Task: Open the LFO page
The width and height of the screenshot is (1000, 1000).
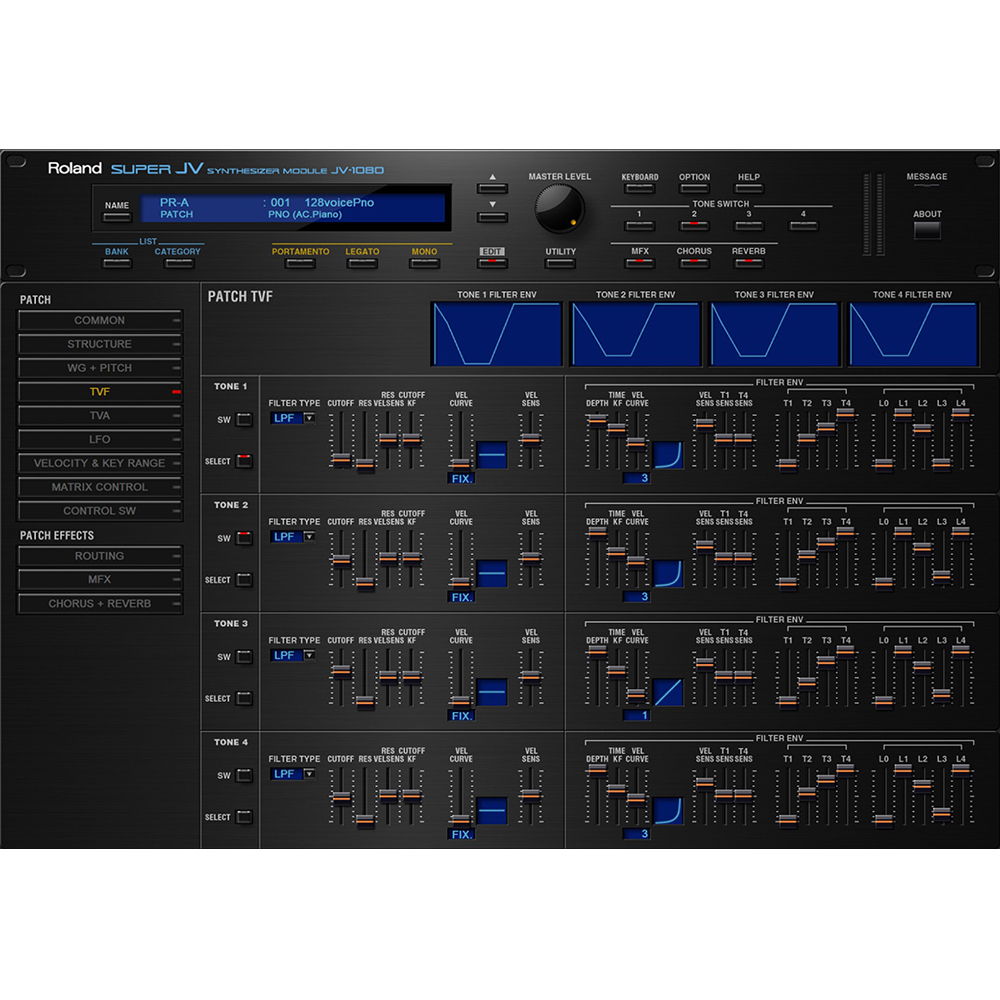Action: (x=100, y=439)
